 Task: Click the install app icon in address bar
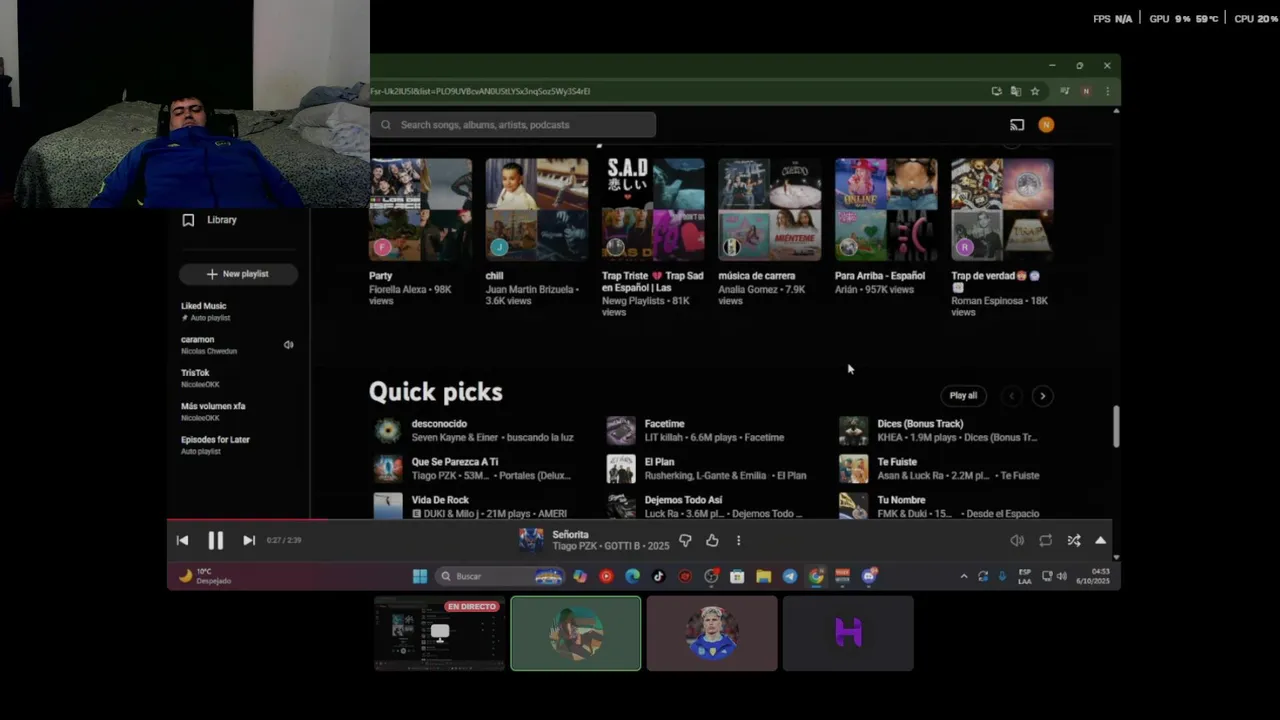(x=996, y=91)
